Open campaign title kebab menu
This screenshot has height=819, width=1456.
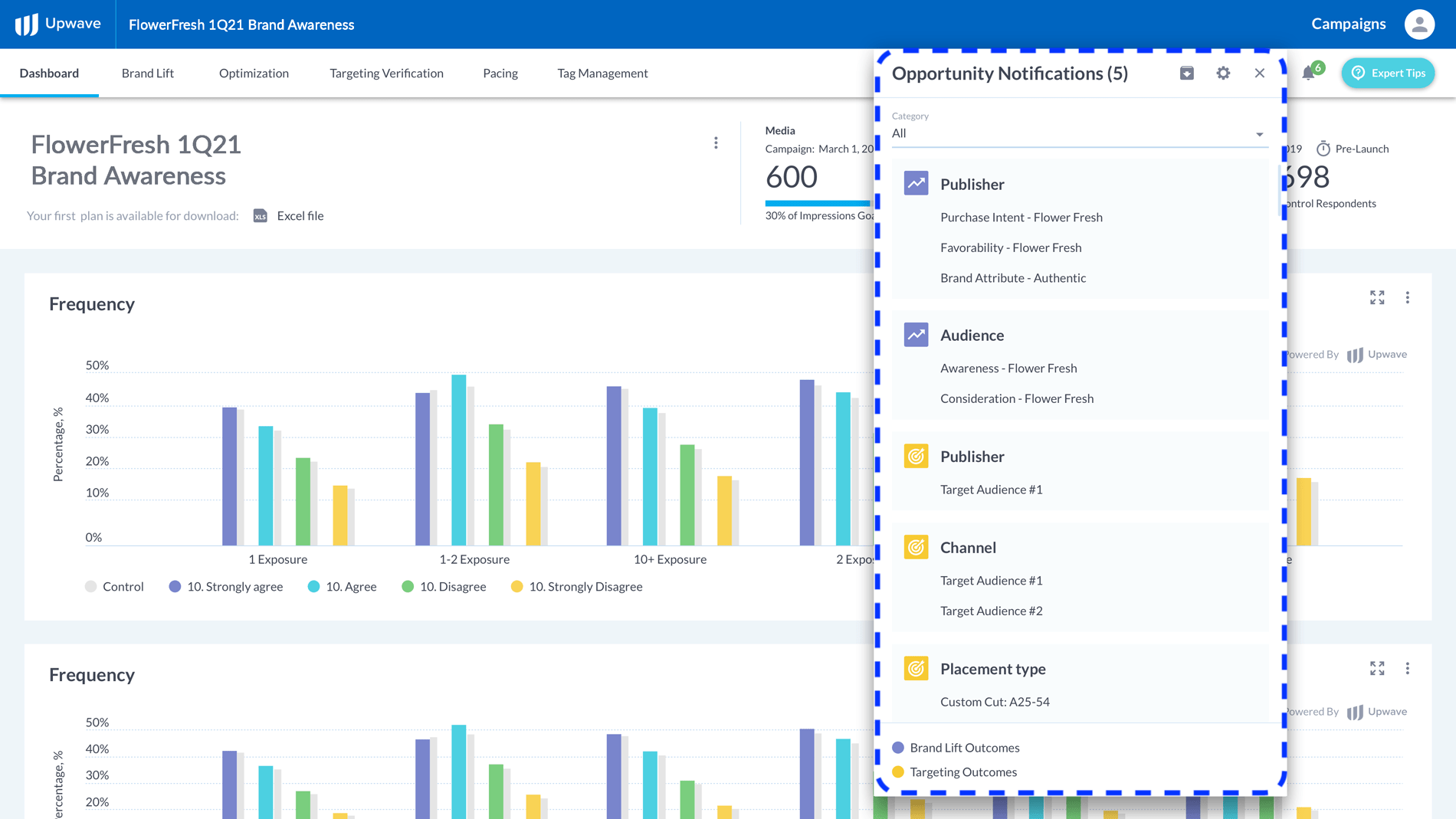tap(716, 143)
